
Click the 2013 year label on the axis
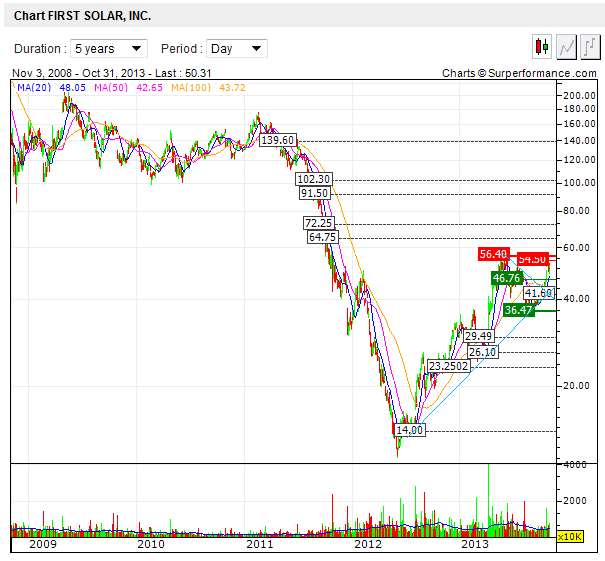click(x=475, y=544)
